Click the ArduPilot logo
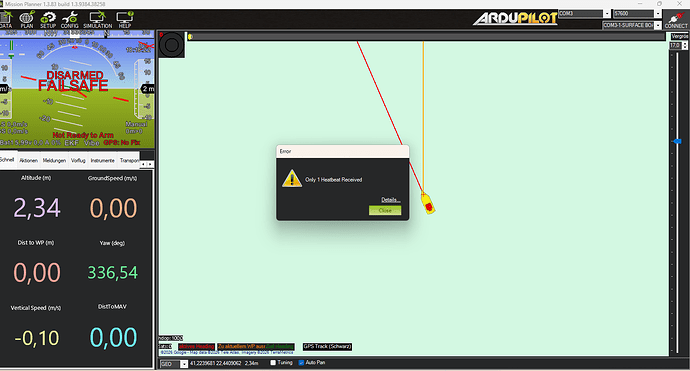The width and height of the screenshot is (690, 371). pos(515,18)
